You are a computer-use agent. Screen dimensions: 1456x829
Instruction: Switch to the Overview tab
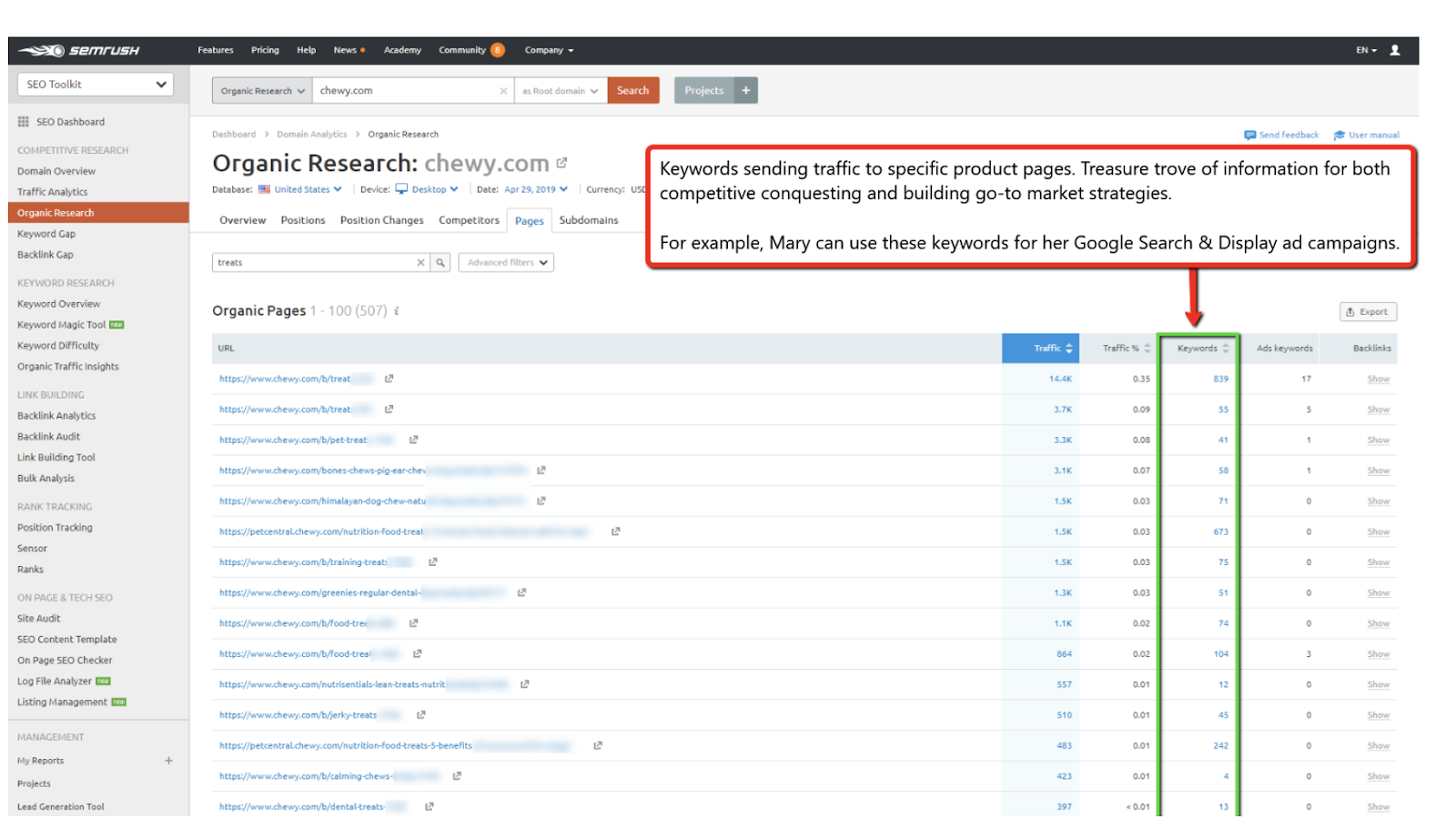[x=243, y=220]
